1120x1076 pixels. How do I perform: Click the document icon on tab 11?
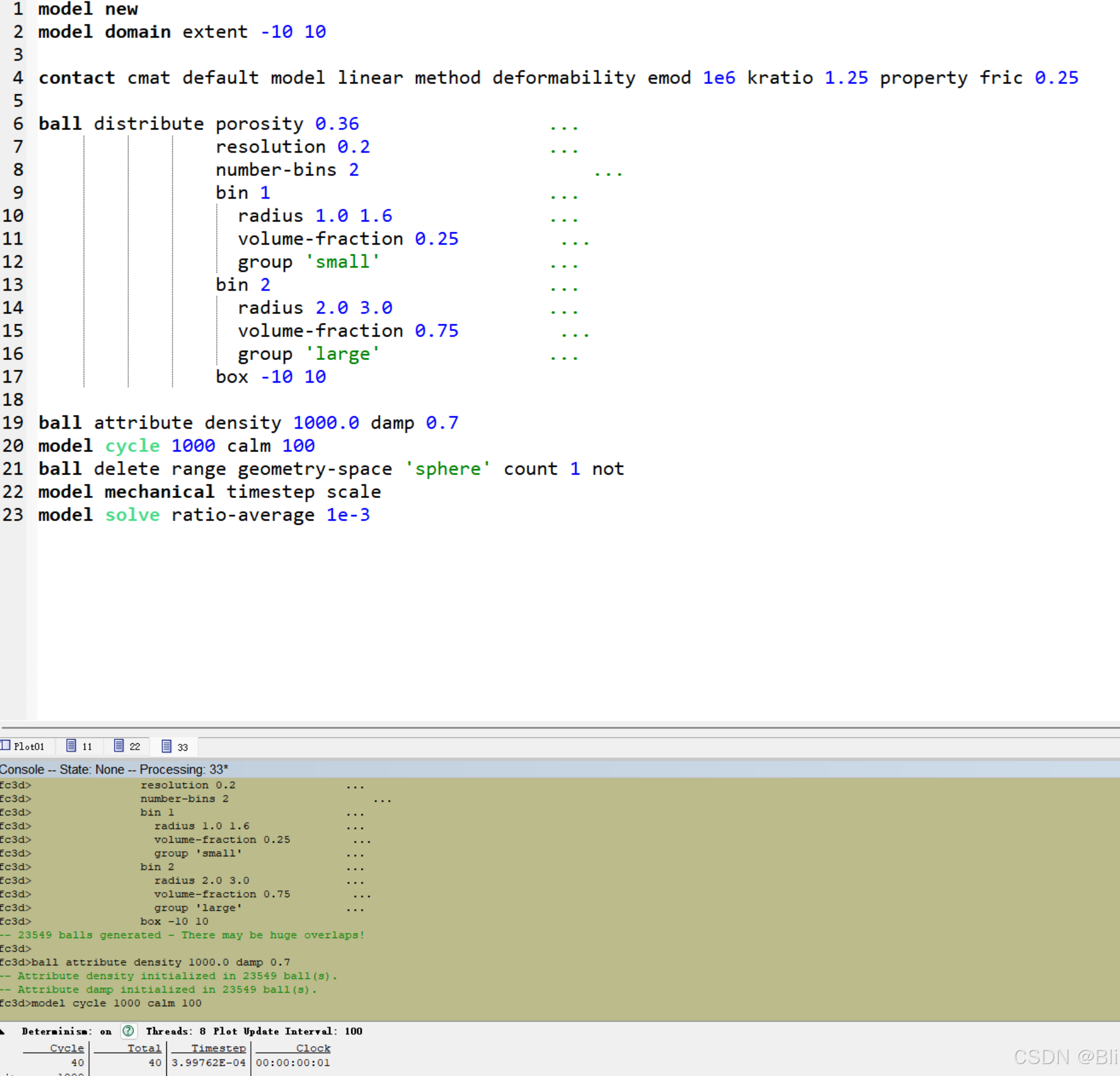click(72, 745)
